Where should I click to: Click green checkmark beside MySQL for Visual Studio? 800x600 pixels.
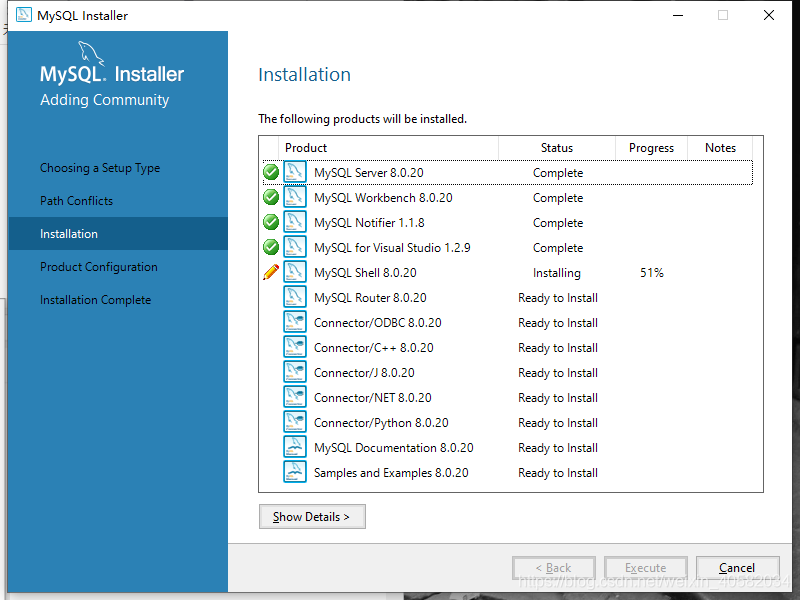[x=271, y=247]
